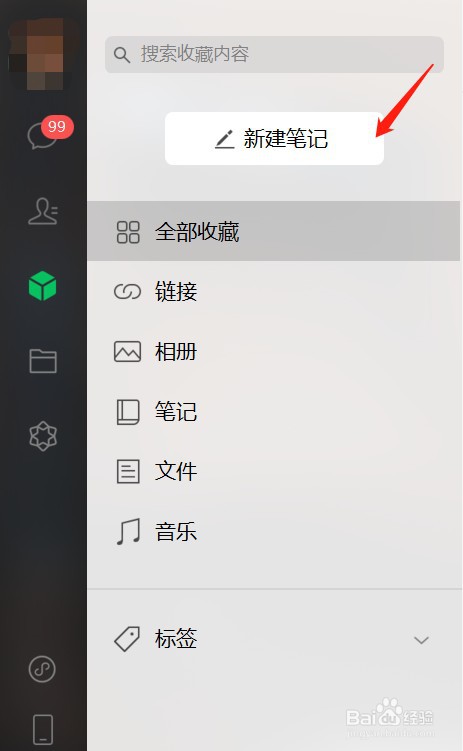463x751 pixels.
Task: Click the magnifier icon in search box
Action: point(122,55)
